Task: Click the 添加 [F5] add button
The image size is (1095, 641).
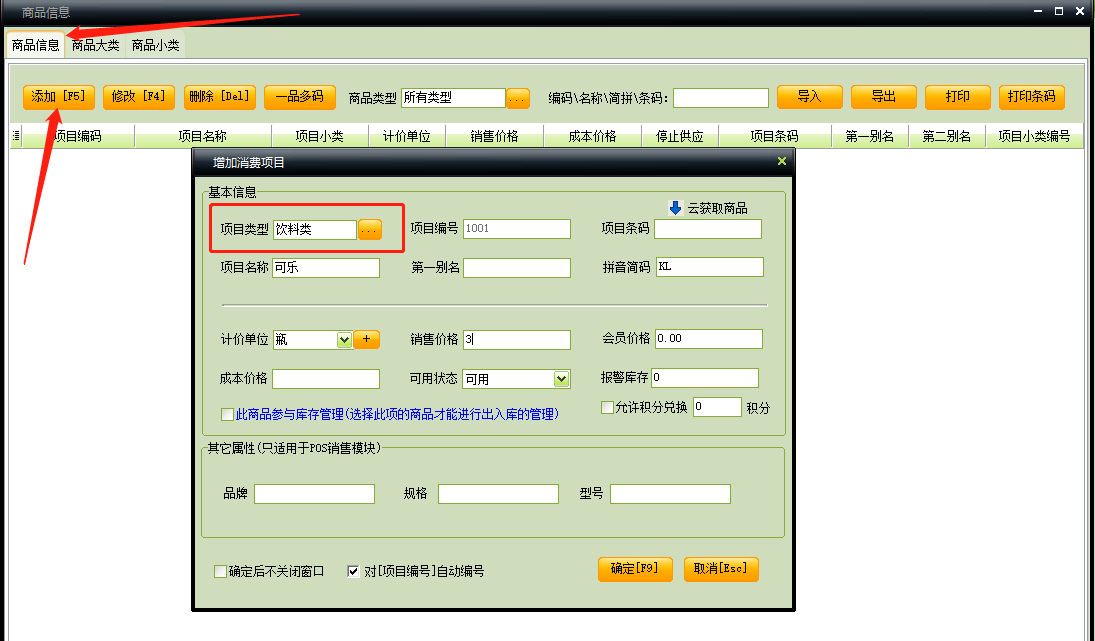Action: click(x=59, y=97)
